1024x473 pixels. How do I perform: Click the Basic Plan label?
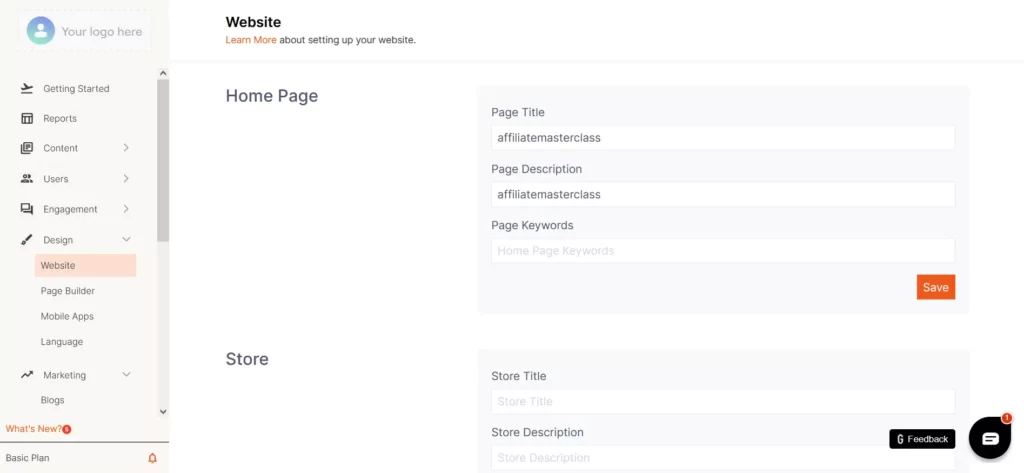pyautogui.click(x=27, y=458)
